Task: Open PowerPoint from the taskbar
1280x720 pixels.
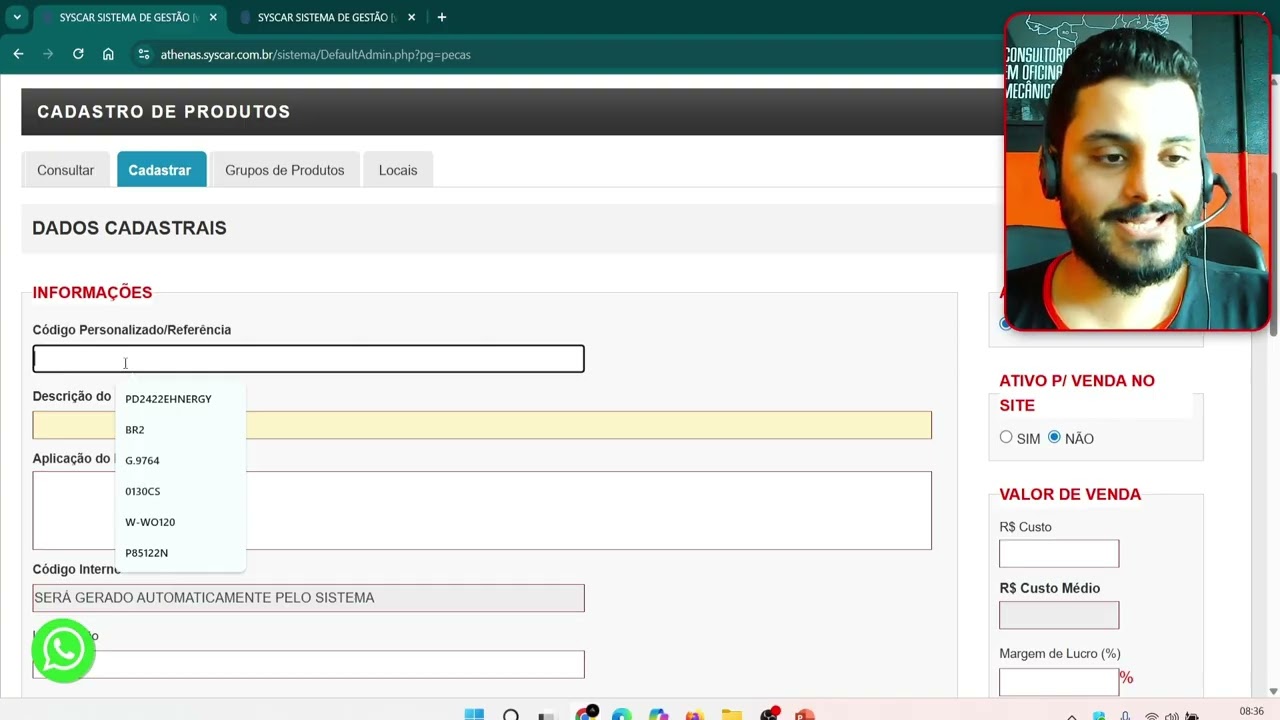Action: coord(804,714)
